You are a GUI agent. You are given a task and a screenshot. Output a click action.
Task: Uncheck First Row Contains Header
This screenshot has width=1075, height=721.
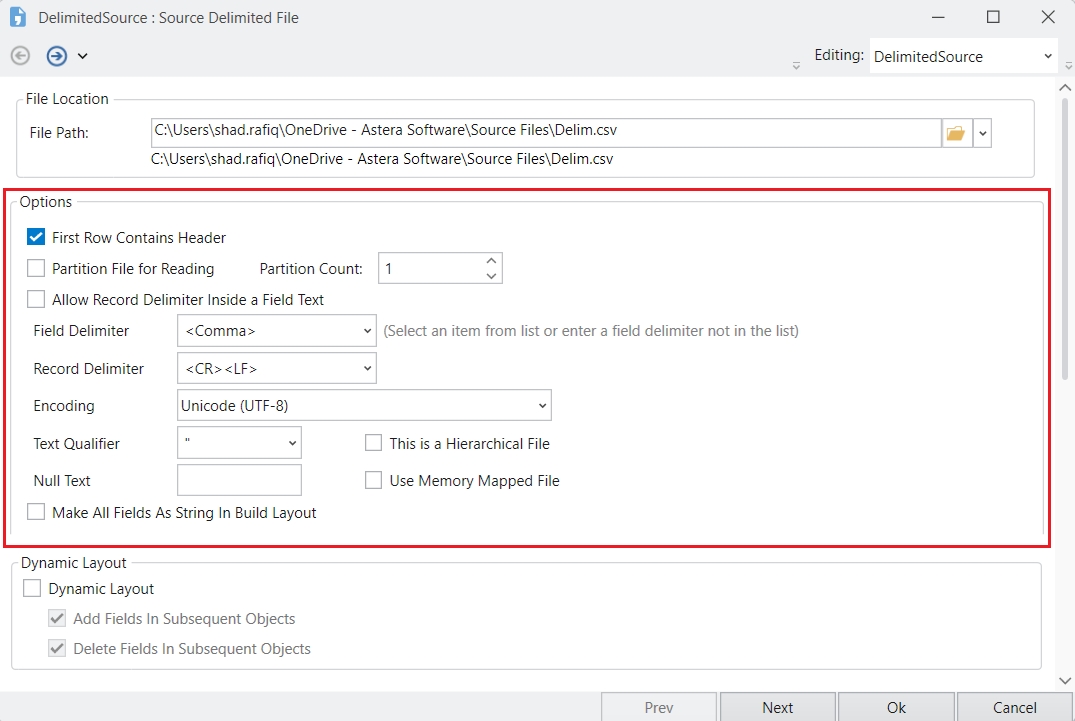click(x=36, y=238)
